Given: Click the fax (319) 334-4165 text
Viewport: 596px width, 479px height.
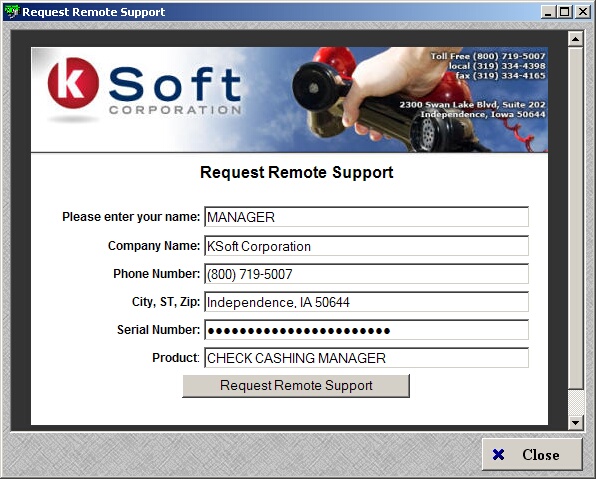Looking at the screenshot, I should [x=500, y=76].
